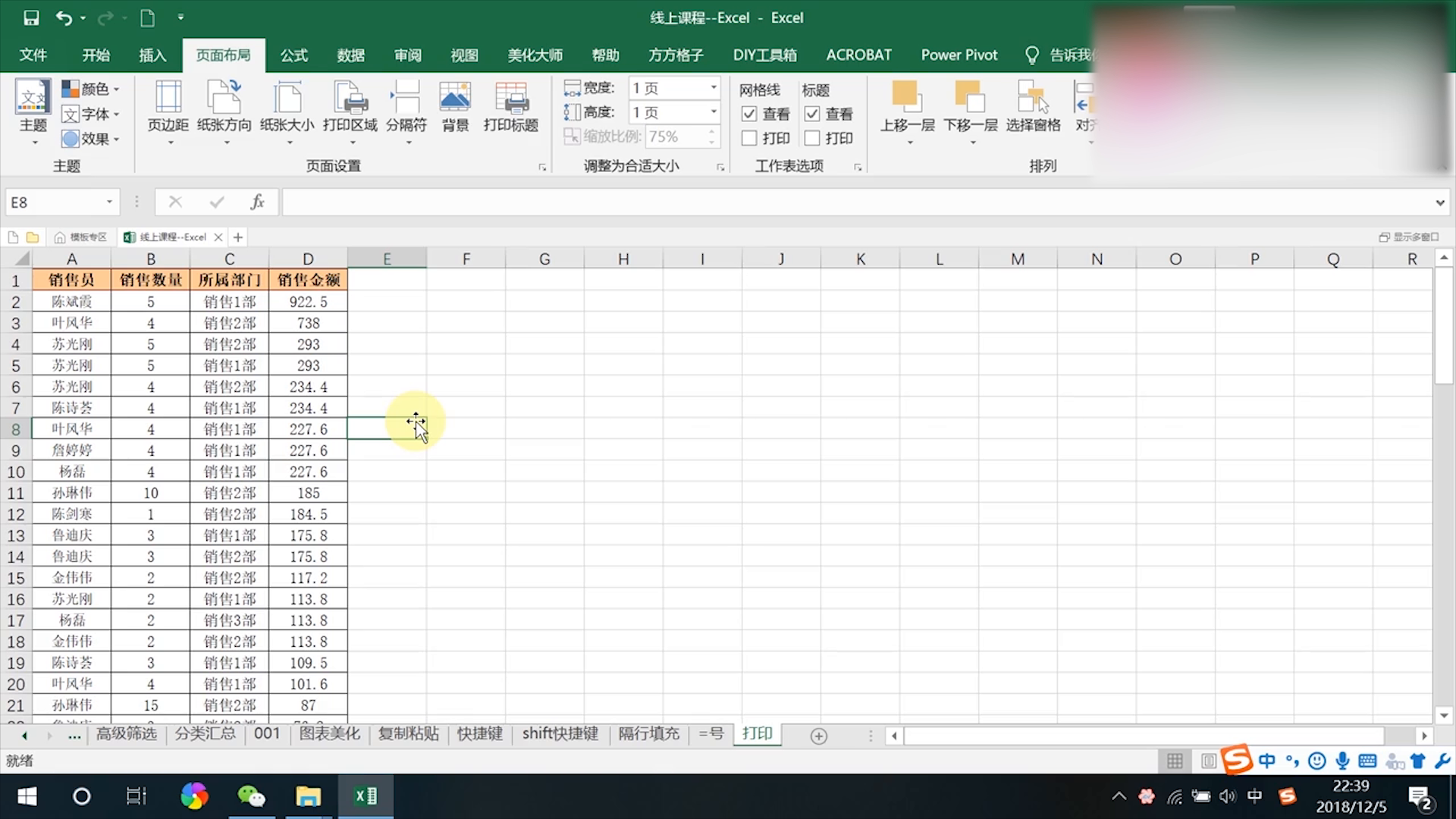Click the paper Orientation (纸张方向) icon
The image size is (1456, 819).
coord(224,99)
